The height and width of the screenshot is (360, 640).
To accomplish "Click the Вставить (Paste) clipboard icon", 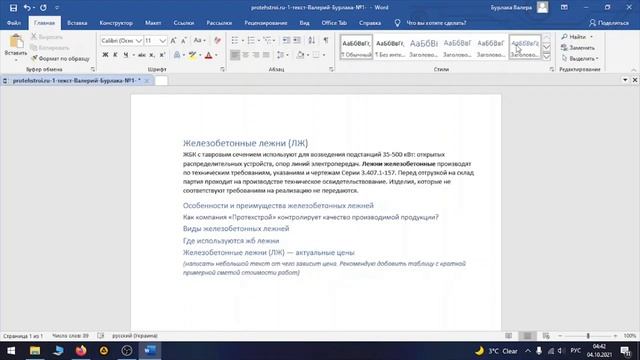I will click(x=16, y=41).
